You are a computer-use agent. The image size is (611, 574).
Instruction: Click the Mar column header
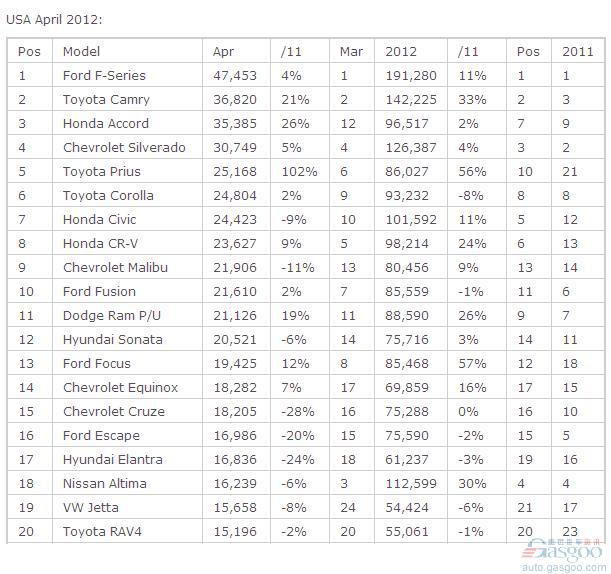351,51
